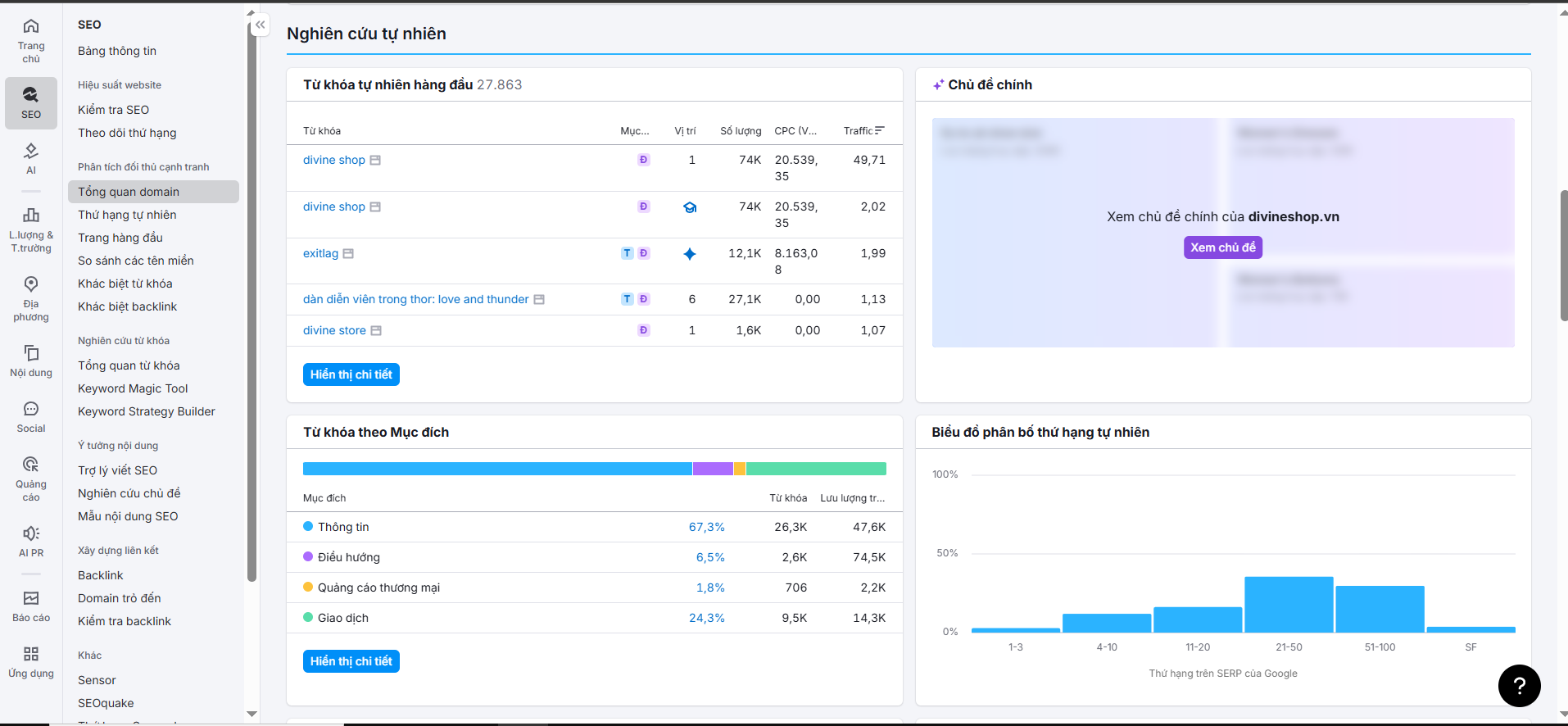The height and width of the screenshot is (726, 1568).
Task: Open the AI PR megaphone icon
Action: point(31,542)
